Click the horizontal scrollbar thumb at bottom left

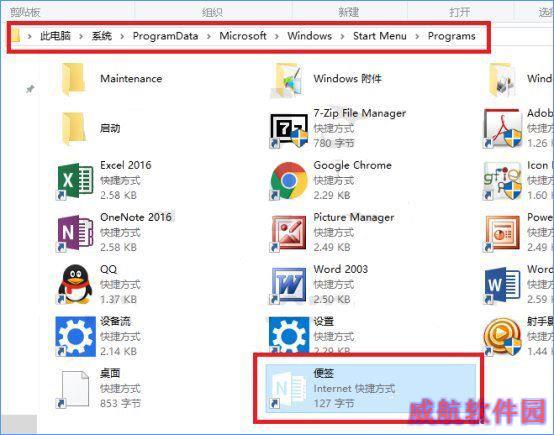pos(19,423)
